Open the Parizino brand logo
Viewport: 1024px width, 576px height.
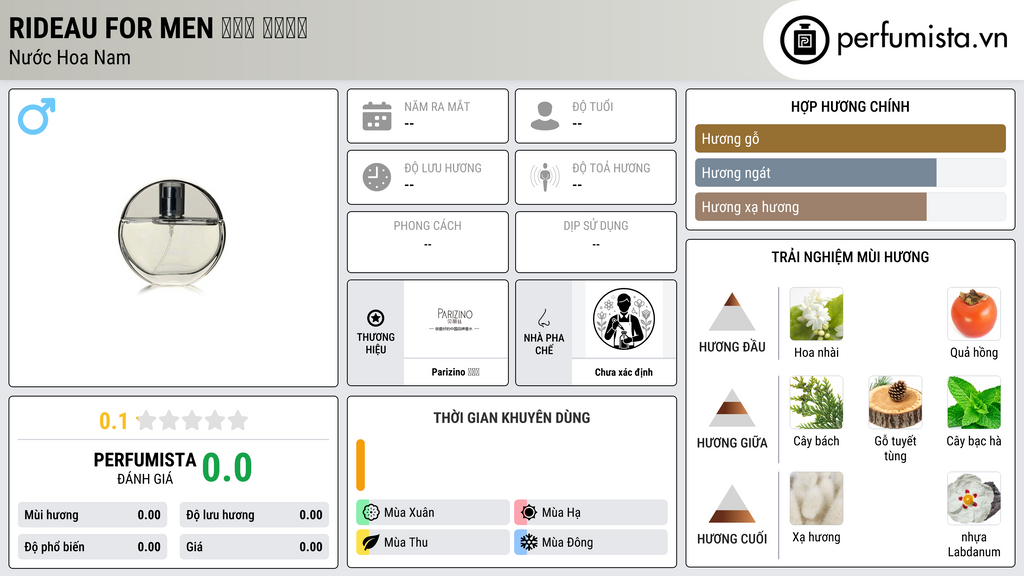point(455,319)
